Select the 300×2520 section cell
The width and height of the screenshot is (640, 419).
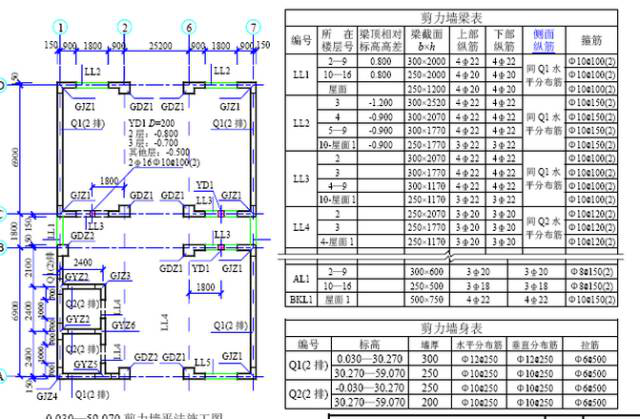coord(427,102)
